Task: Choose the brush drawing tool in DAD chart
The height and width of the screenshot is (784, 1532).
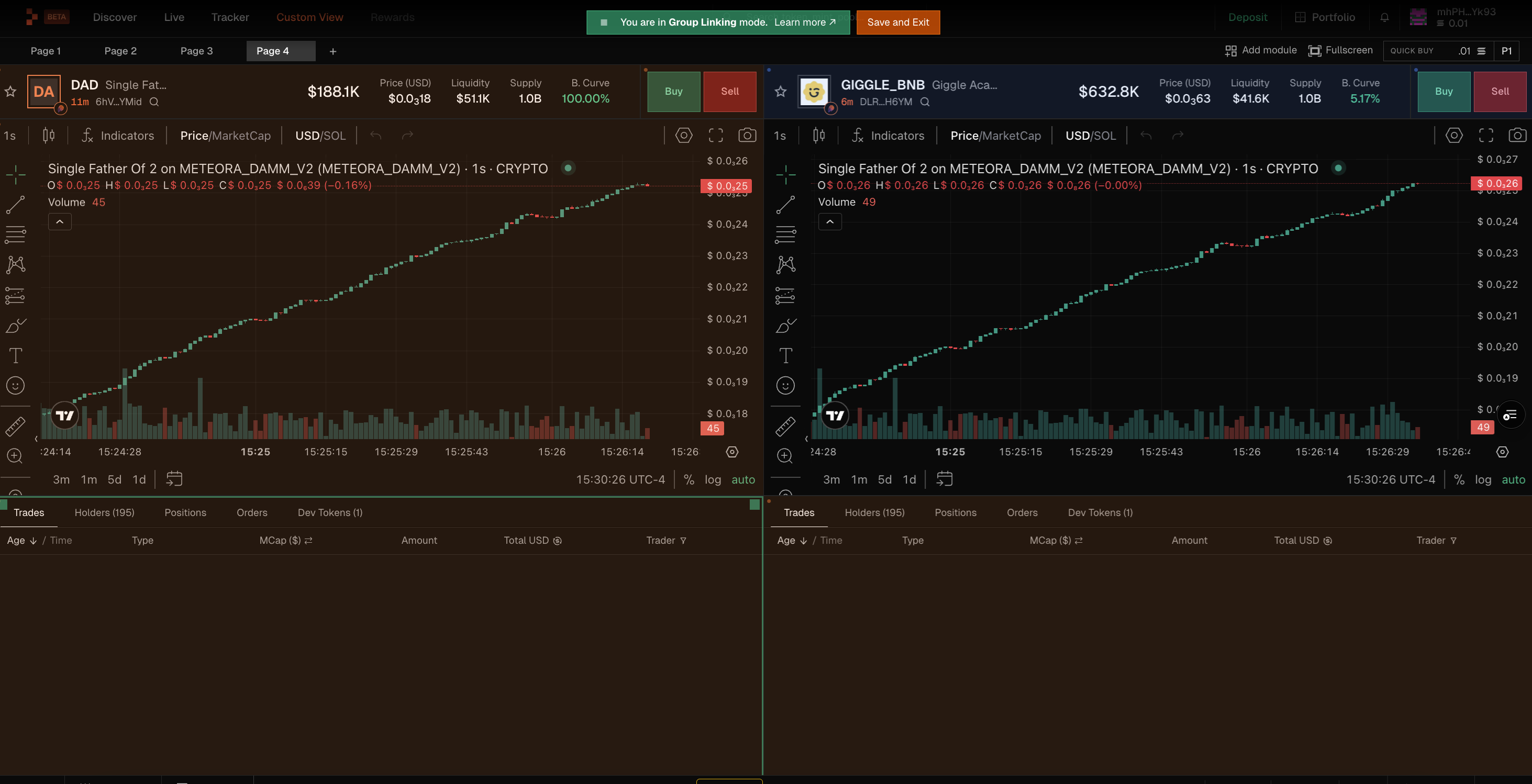Action: pyautogui.click(x=16, y=325)
